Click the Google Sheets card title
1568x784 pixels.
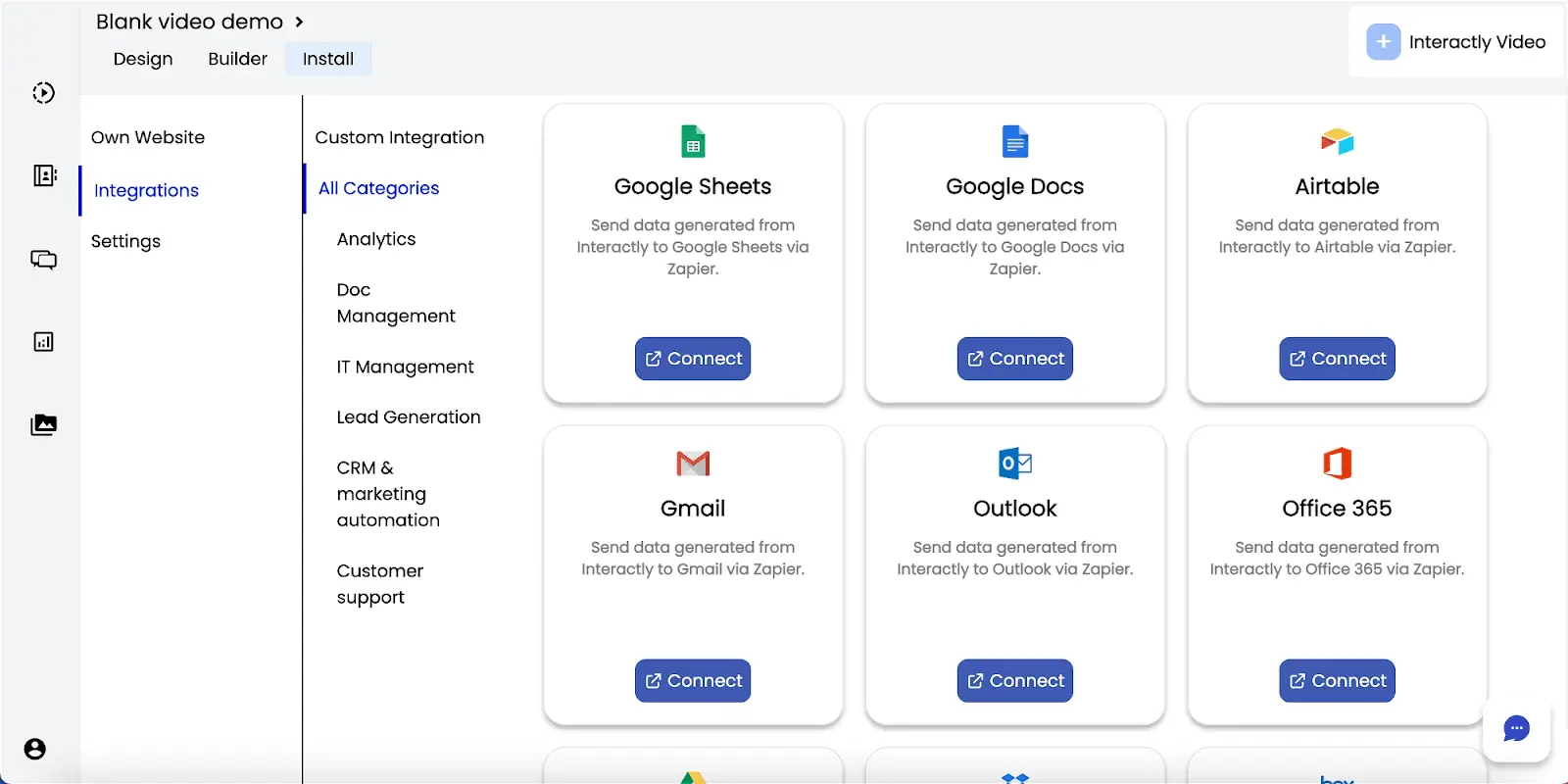(x=693, y=186)
